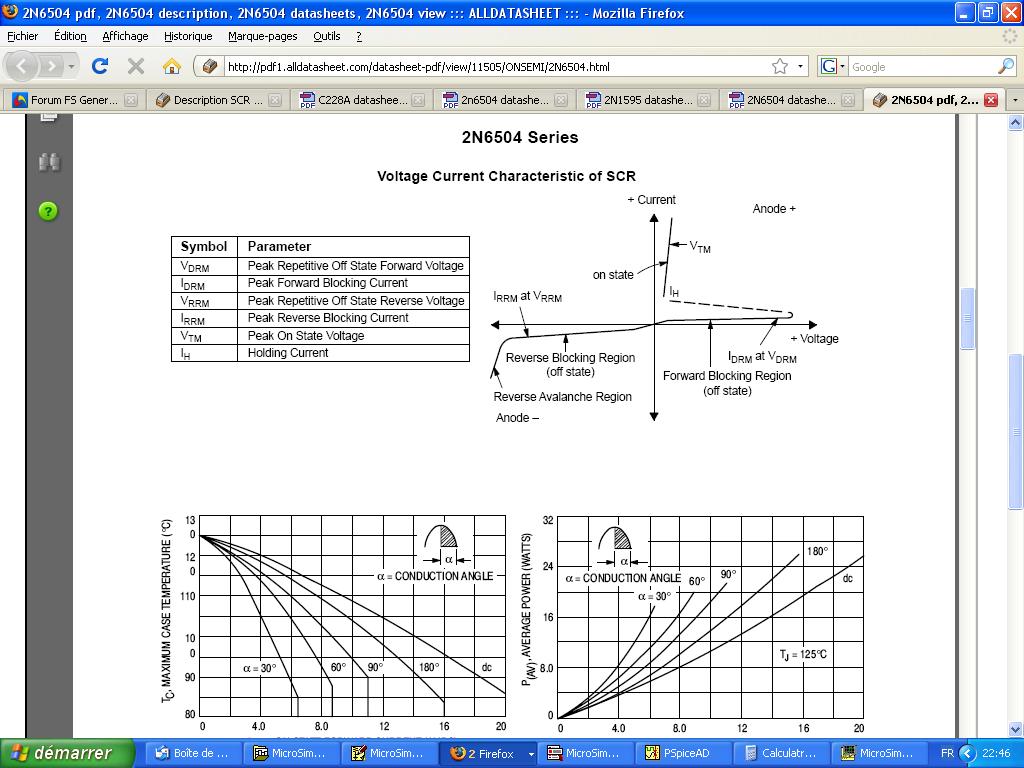Click 'Peak Repetitive Off State Forward Voltage' cell
The image size is (1024, 768).
354,266
